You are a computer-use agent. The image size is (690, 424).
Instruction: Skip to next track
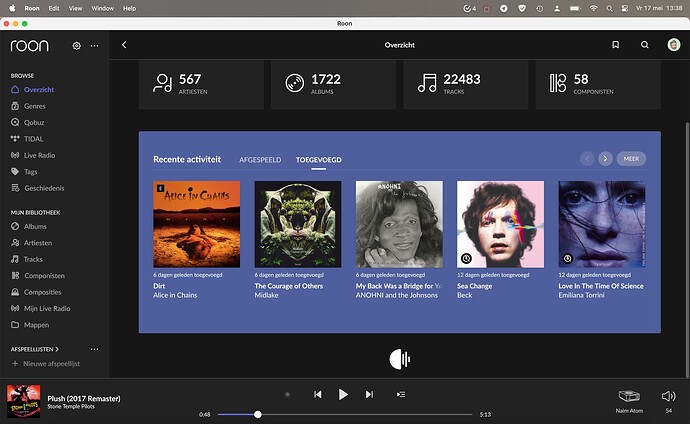pos(369,395)
